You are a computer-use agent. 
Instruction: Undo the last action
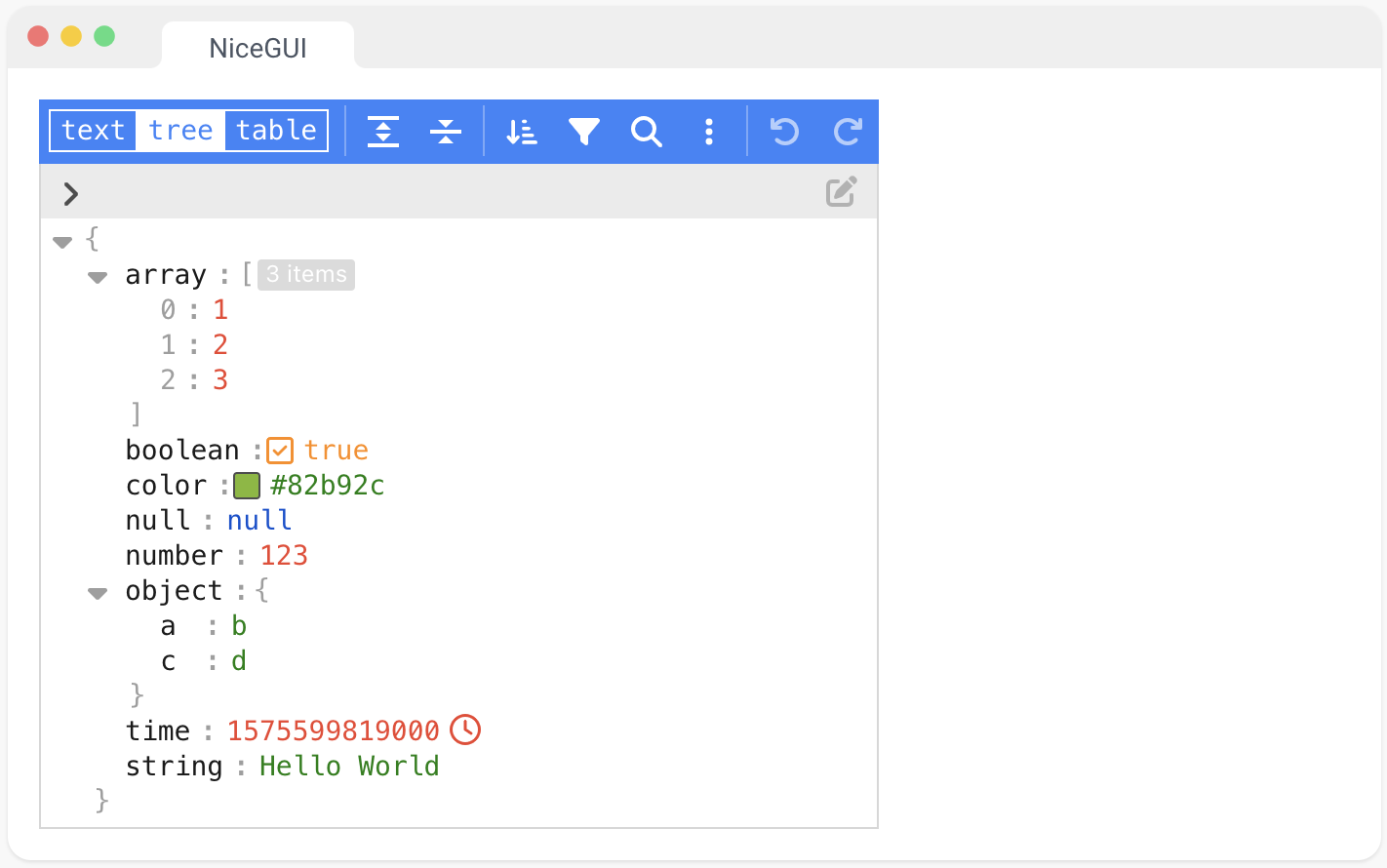(x=784, y=131)
